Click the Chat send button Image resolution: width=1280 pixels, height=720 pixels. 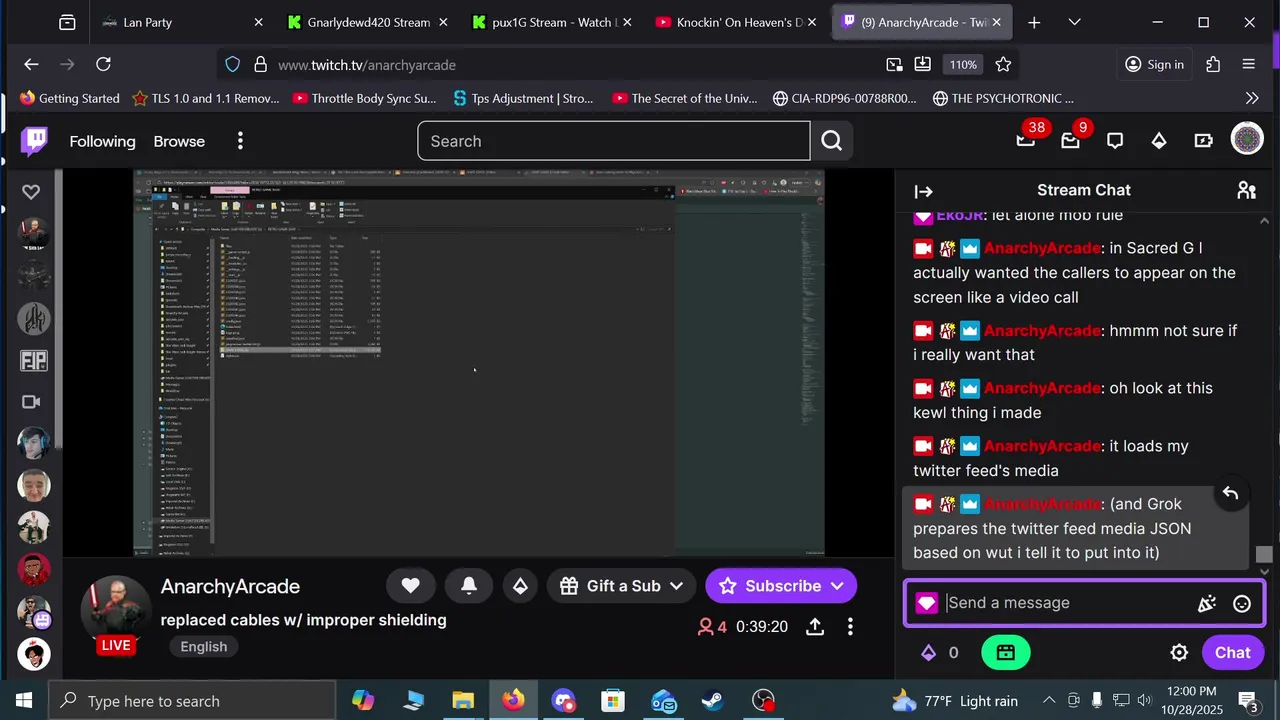click(1232, 653)
